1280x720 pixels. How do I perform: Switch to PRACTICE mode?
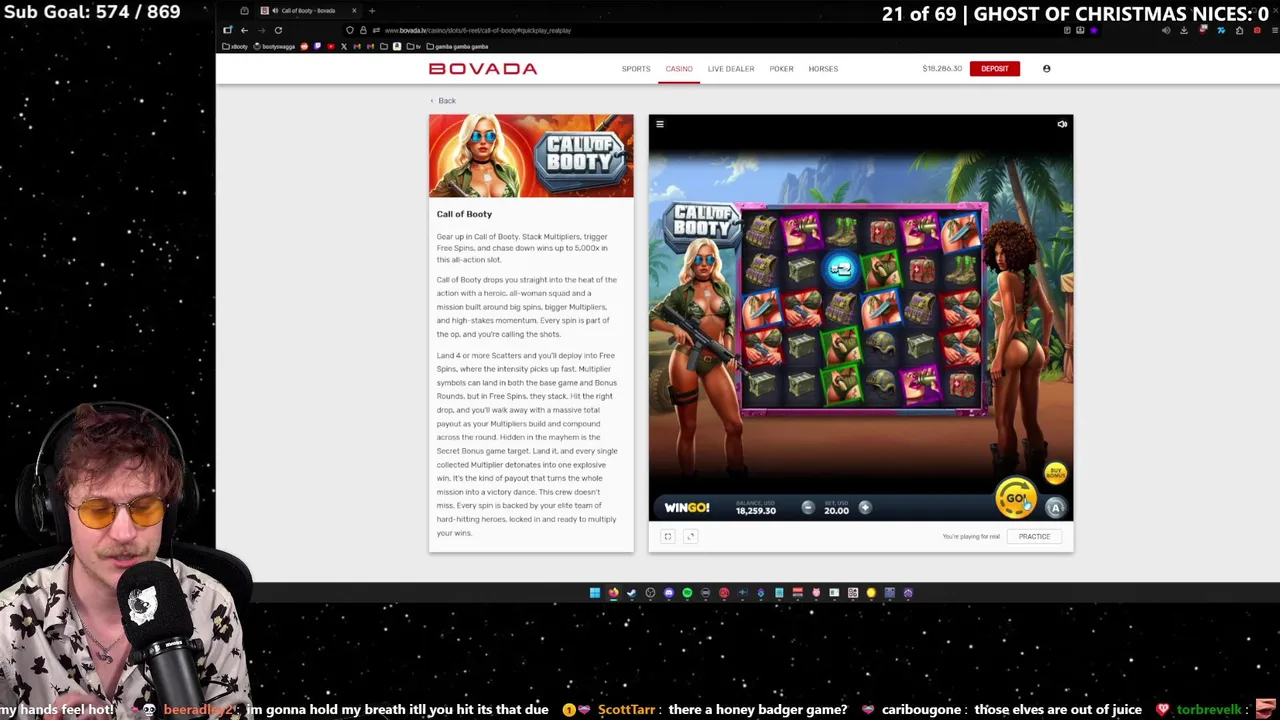pyautogui.click(x=1034, y=536)
